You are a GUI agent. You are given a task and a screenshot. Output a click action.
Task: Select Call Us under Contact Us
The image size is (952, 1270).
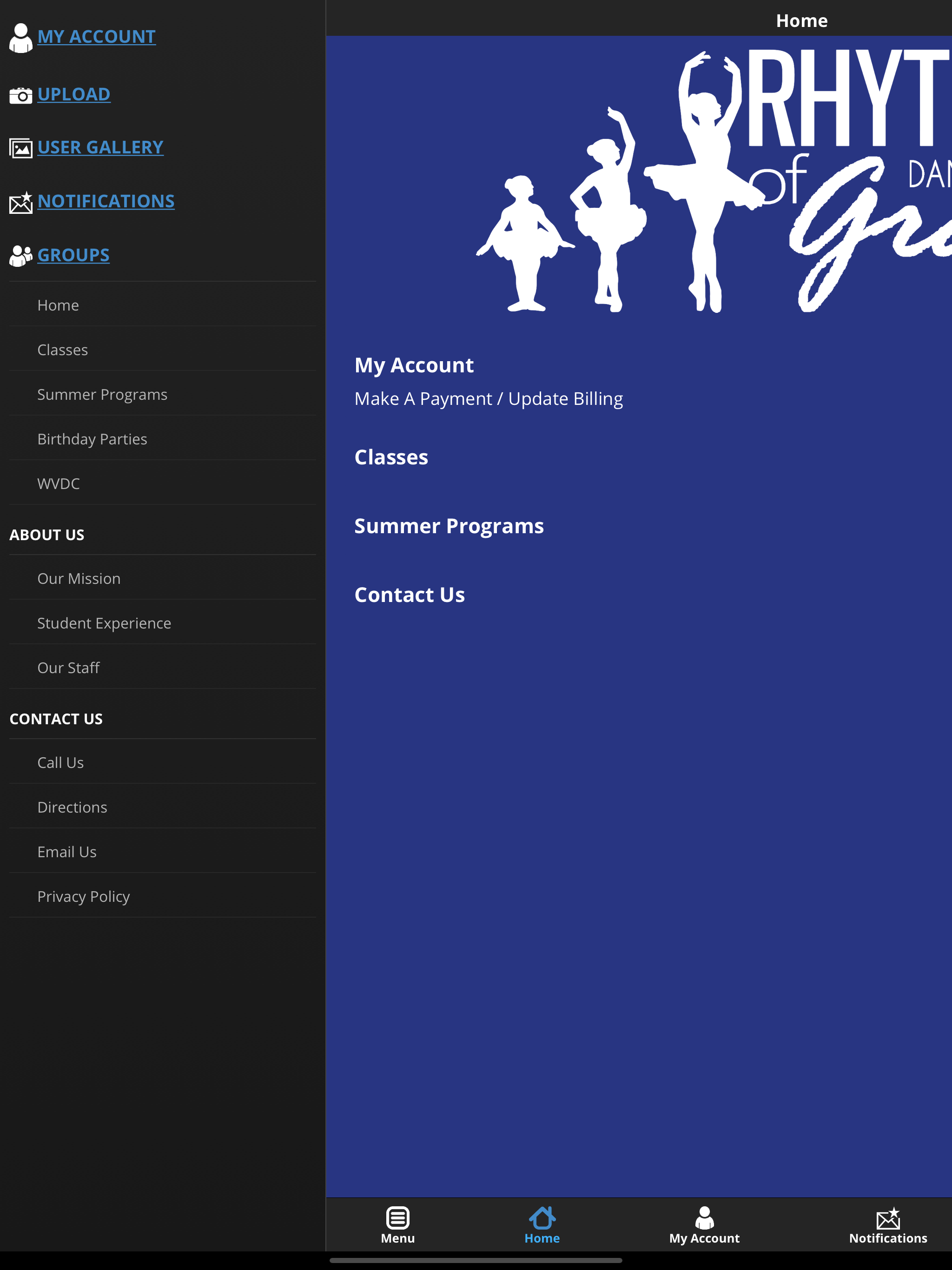pyautogui.click(x=163, y=762)
